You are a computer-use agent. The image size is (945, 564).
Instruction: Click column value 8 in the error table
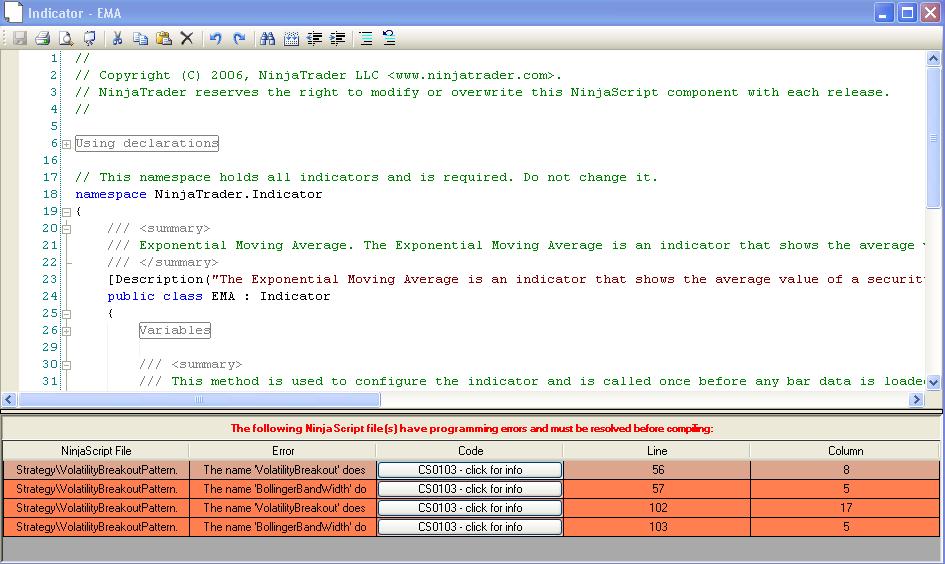(x=846, y=470)
